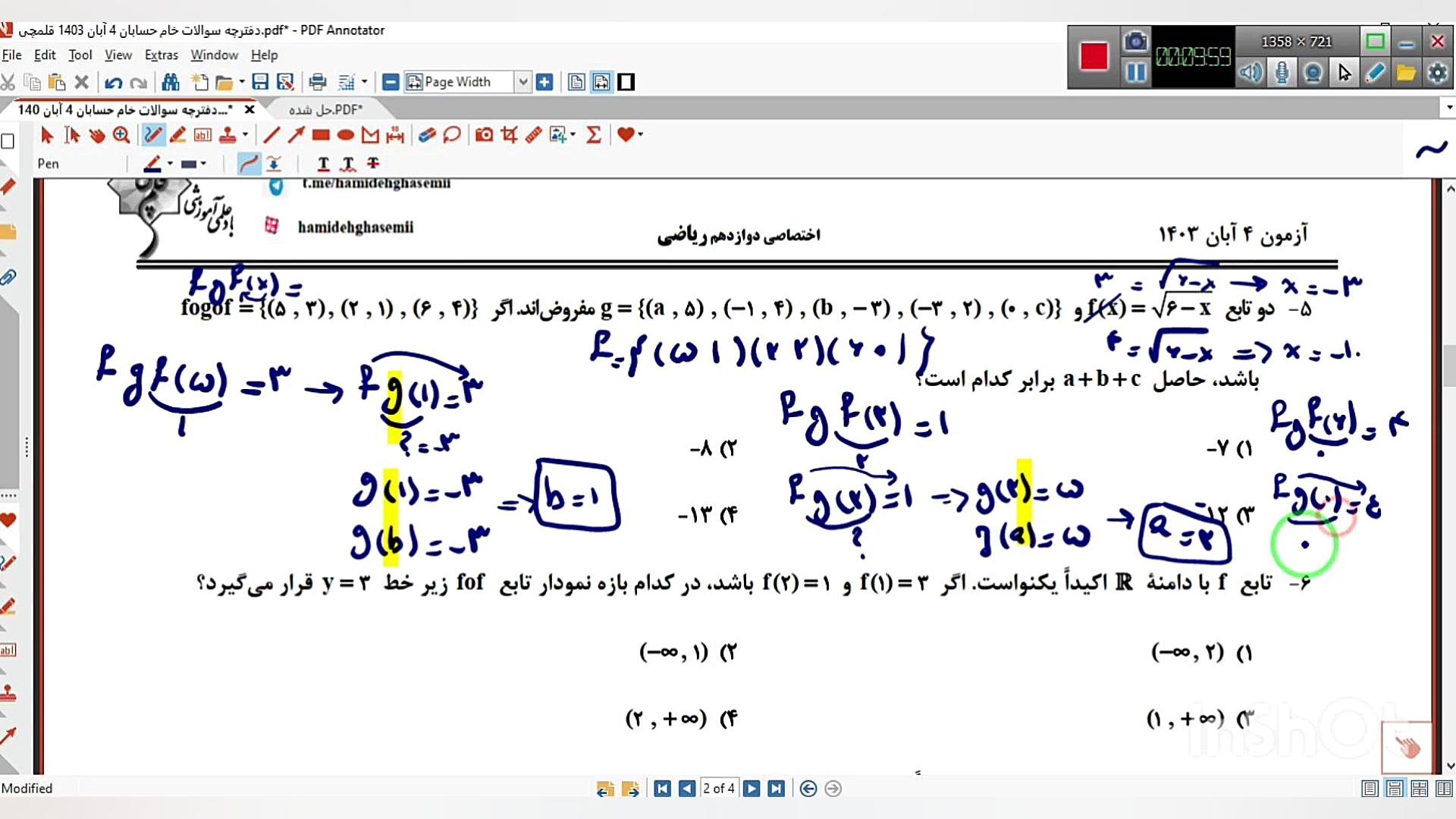The width and height of the screenshot is (1456, 819).
Task: Toggle webcam capture in recorder
Action: (x=1313, y=73)
